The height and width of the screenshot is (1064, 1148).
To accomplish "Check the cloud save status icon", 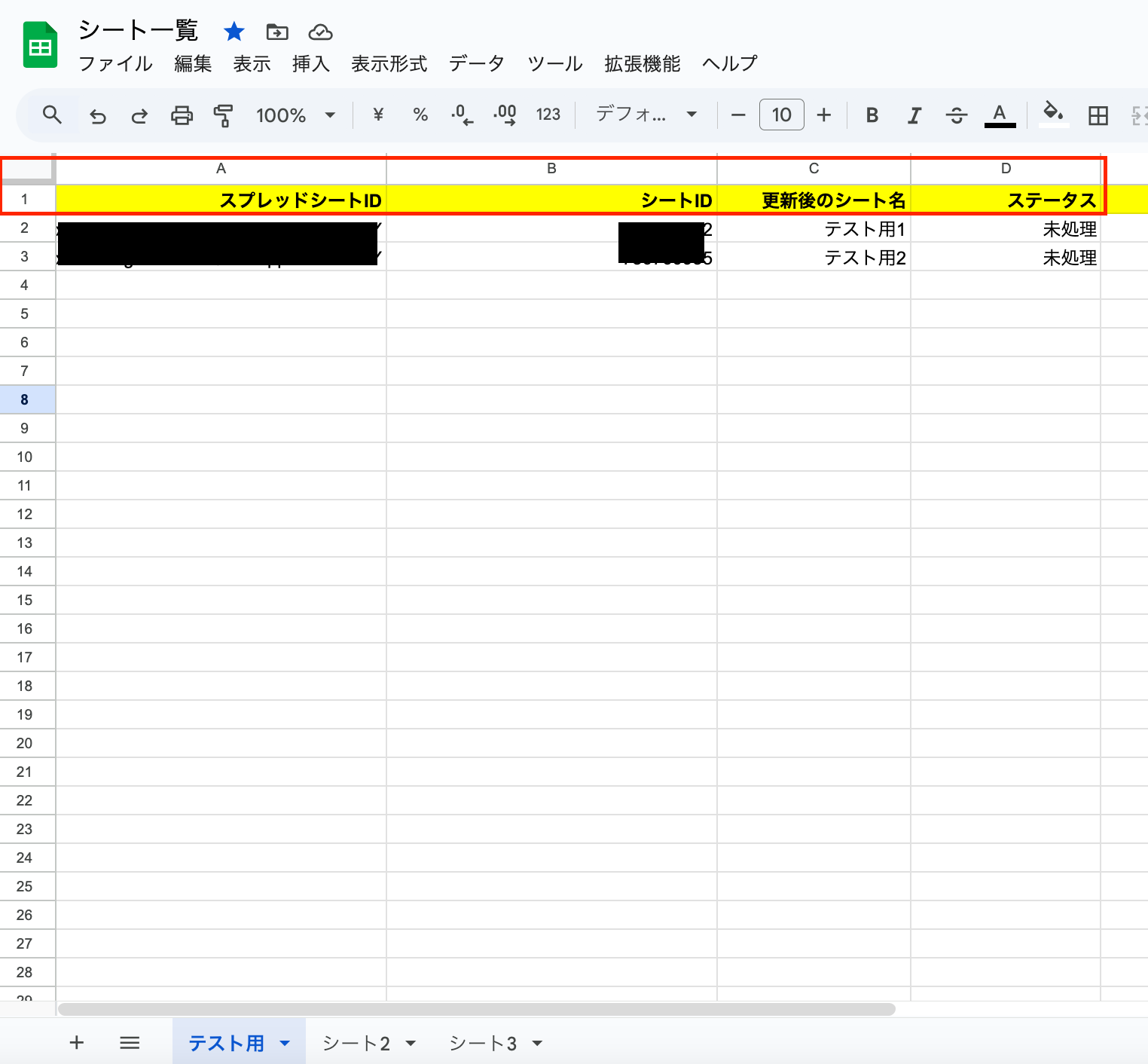I will [x=321, y=32].
